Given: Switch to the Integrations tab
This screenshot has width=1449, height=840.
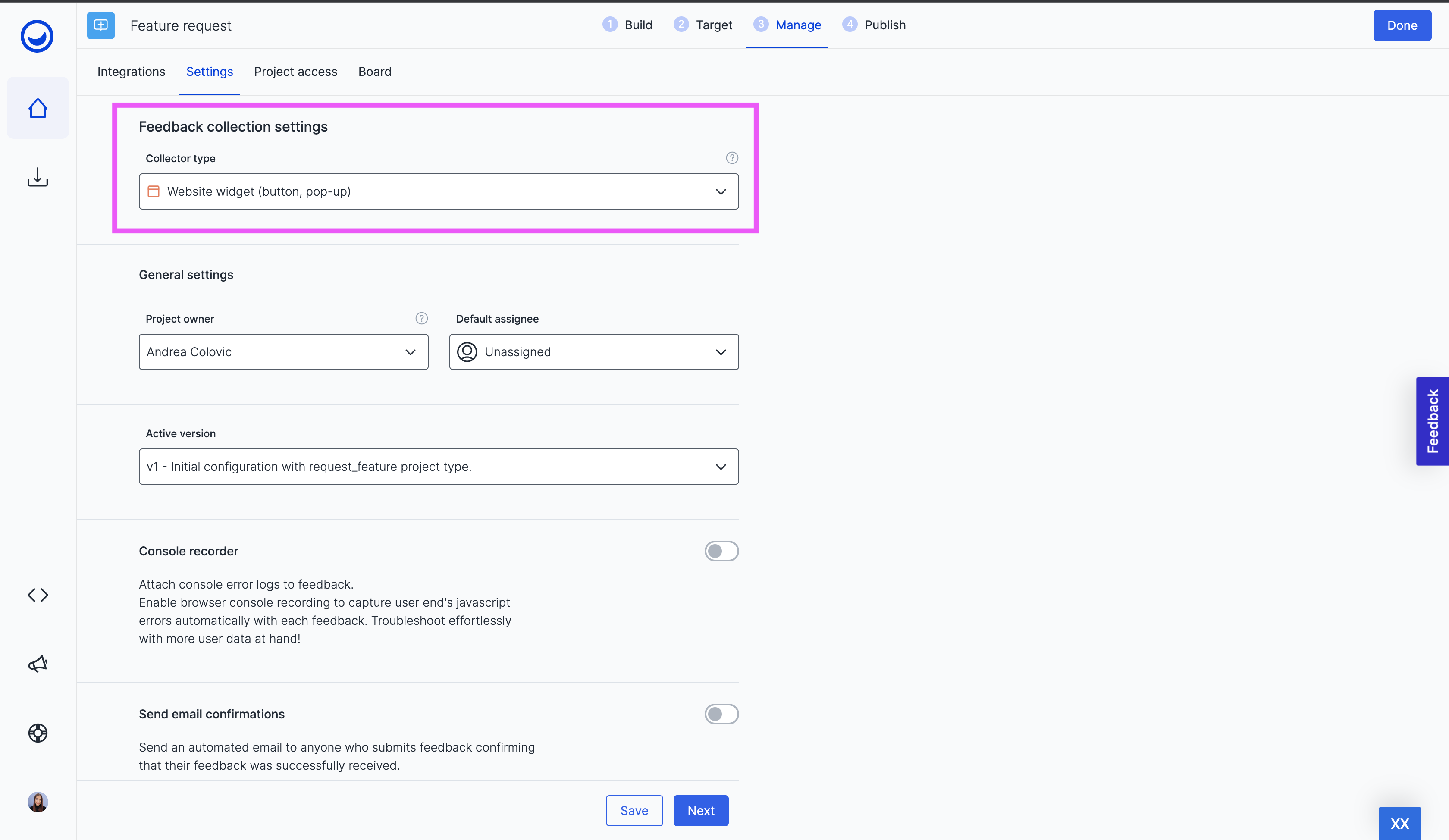Looking at the screenshot, I should tap(131, 71).
